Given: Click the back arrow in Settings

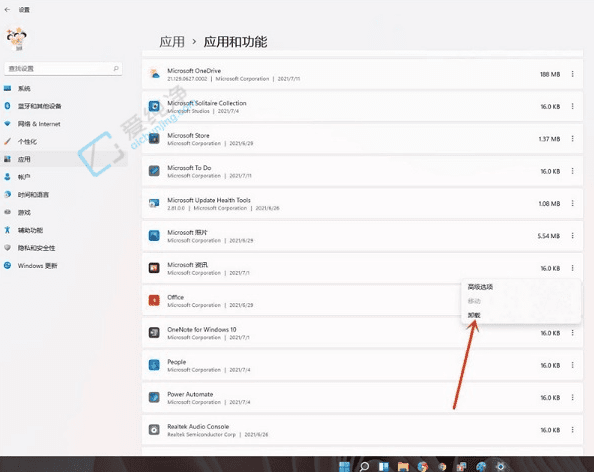Looking at the screenshot, I should [x=7, y=9].
